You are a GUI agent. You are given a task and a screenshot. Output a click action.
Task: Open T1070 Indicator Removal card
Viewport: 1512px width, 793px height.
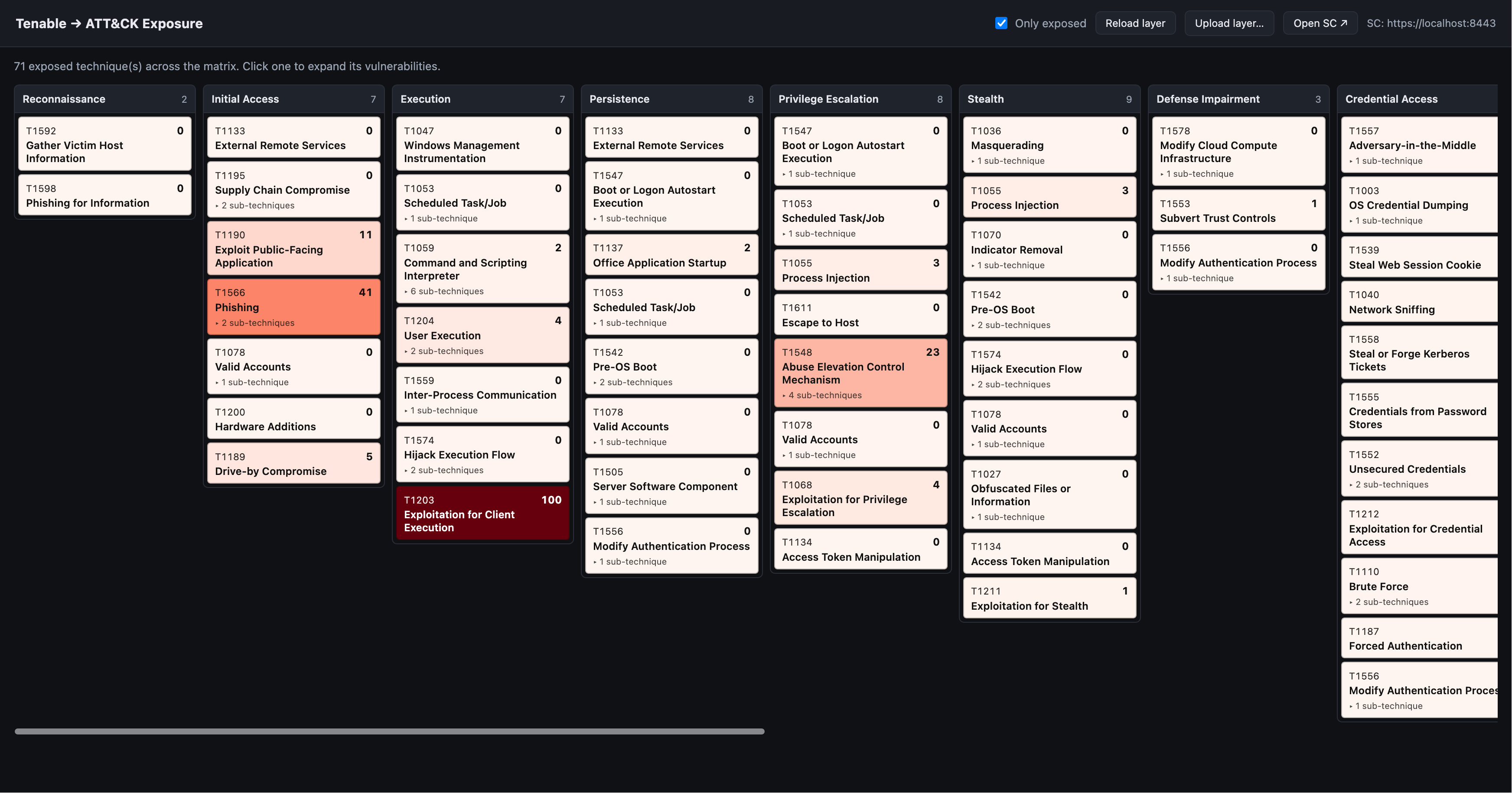[1049, 249]
